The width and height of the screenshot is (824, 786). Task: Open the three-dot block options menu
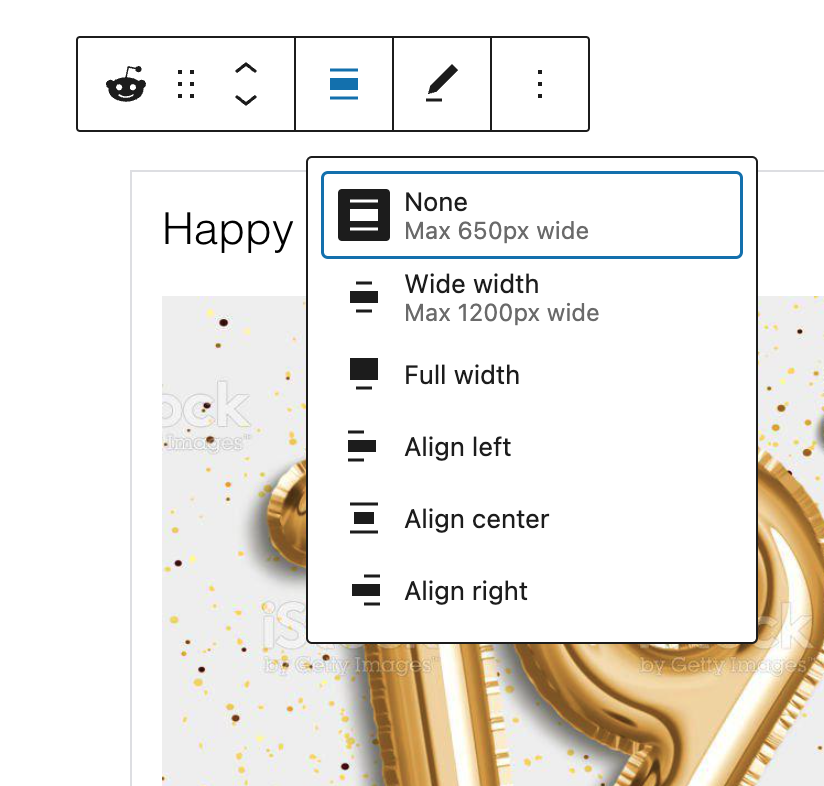[540, 84]
